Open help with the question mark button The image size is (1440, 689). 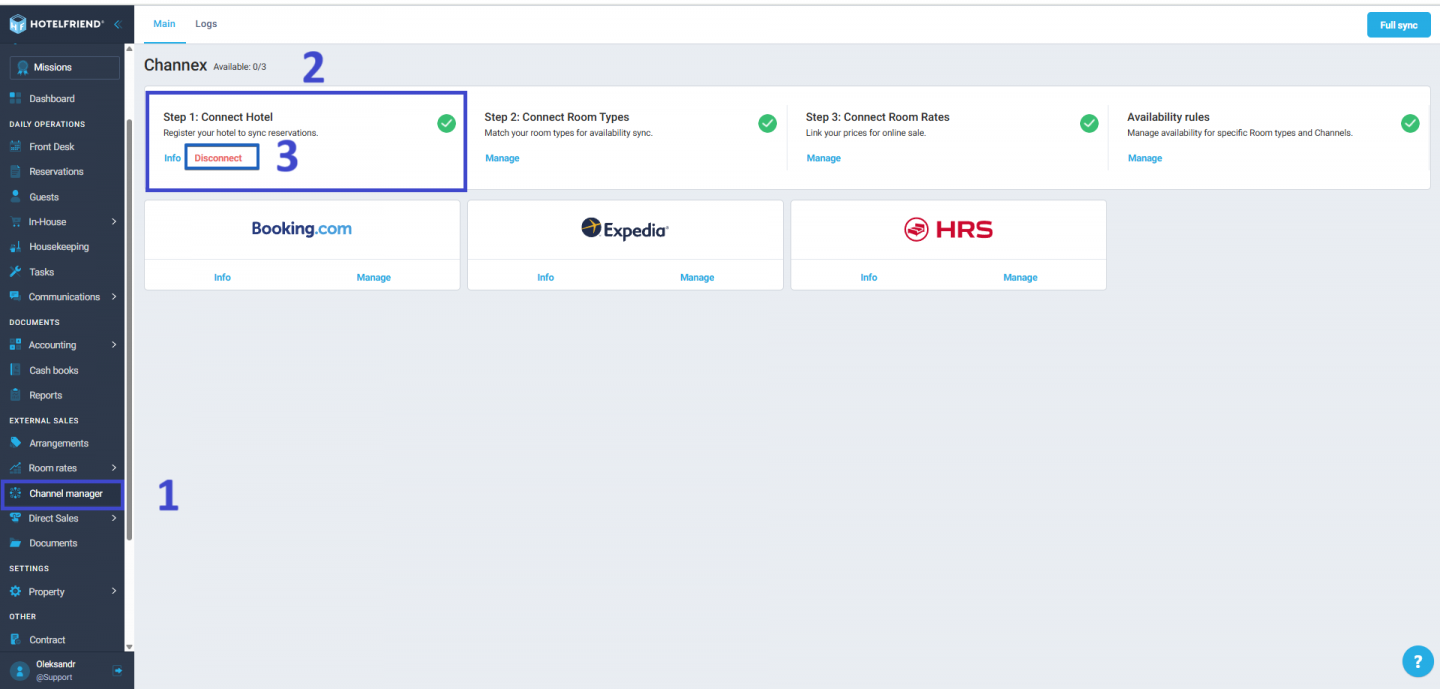pos(1417,661)
